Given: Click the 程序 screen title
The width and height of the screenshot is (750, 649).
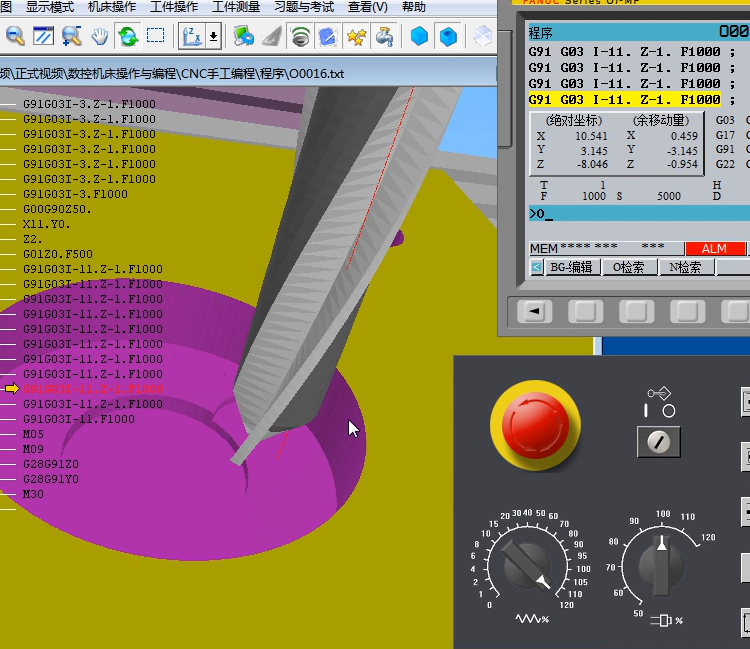Looking at the screenshot, I should coord(540,33).
